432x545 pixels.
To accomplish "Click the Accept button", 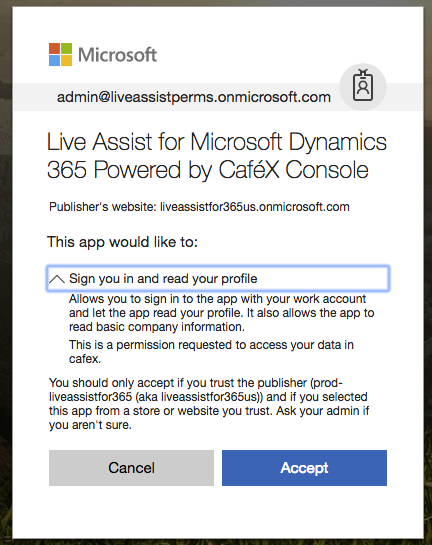I will [x=304, y=467].
